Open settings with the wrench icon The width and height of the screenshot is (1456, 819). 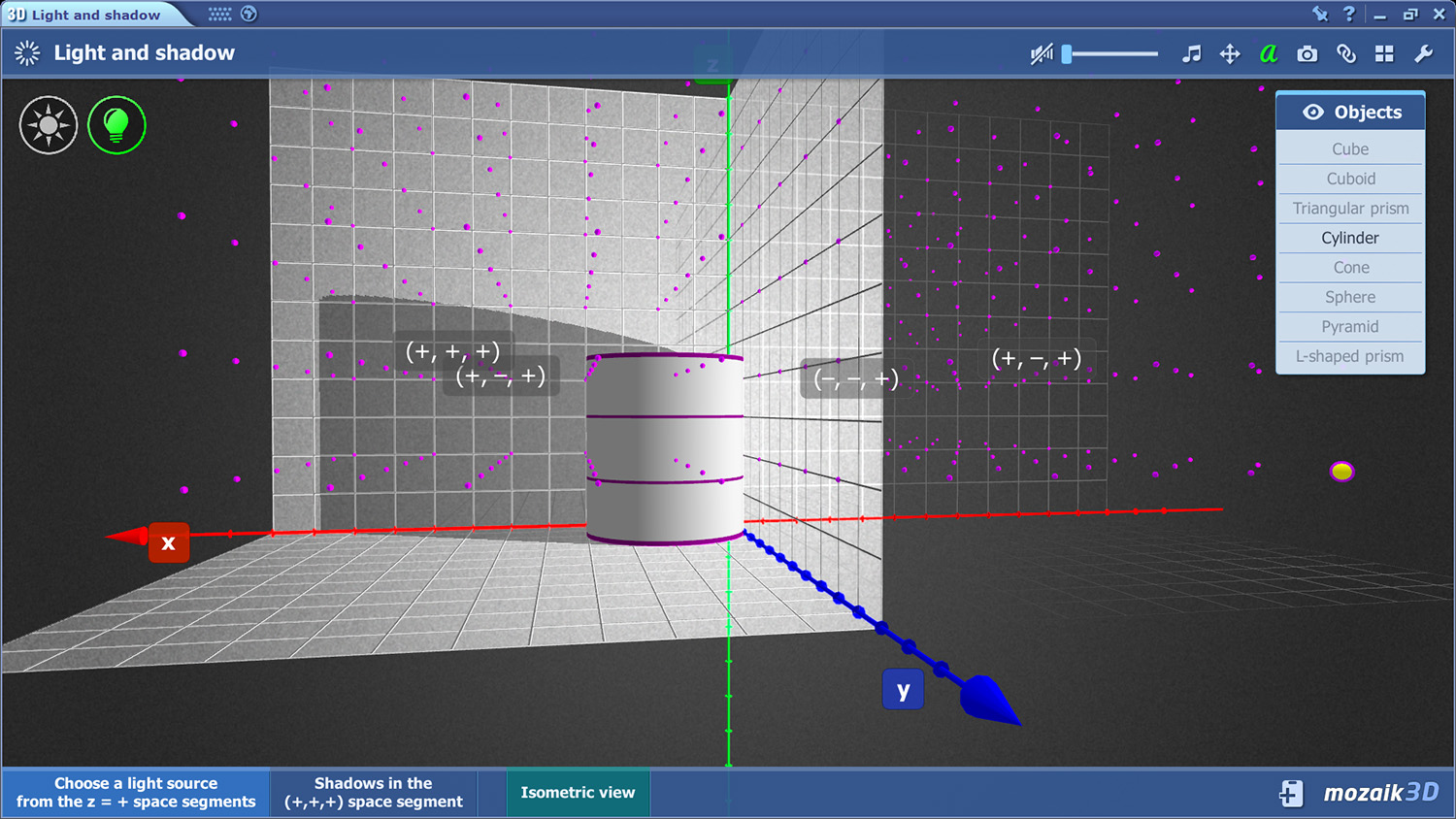point(1423,54)
